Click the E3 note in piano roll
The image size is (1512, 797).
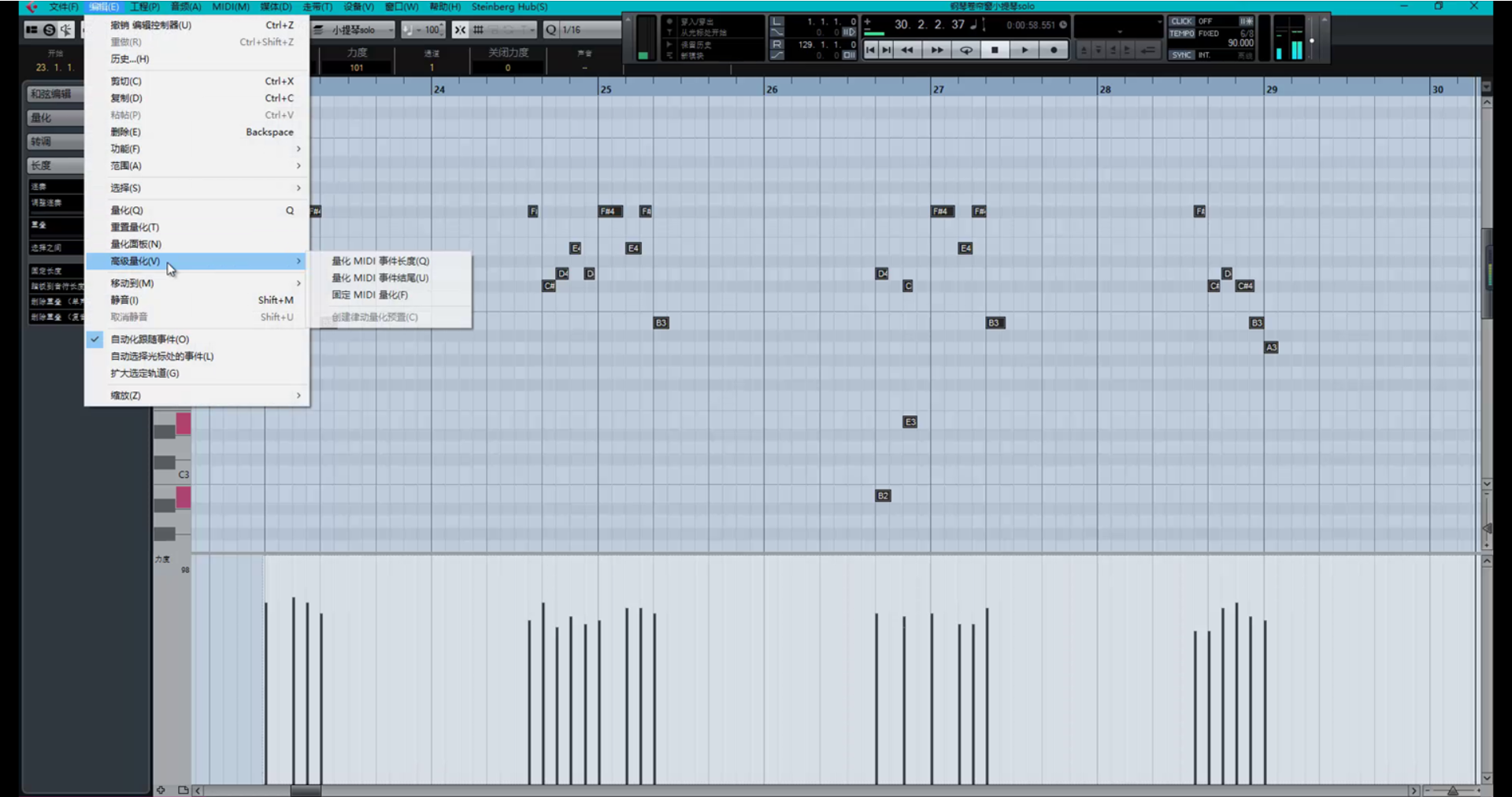(910, 422)
